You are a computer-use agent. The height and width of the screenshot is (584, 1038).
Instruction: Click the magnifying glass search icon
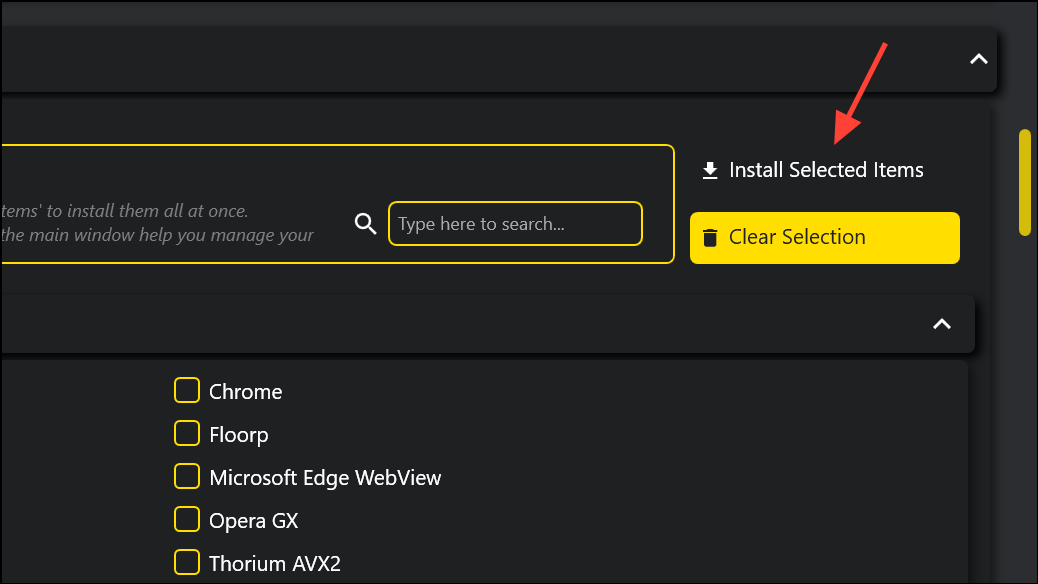point(365,223)
